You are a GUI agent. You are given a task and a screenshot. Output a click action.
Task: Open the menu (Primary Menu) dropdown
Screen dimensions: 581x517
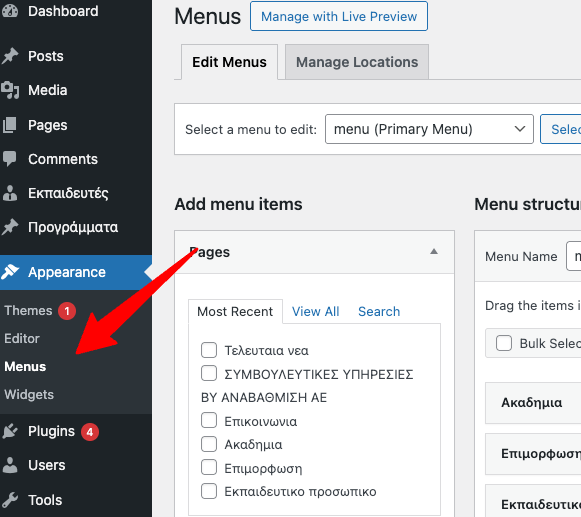point(429,129)
